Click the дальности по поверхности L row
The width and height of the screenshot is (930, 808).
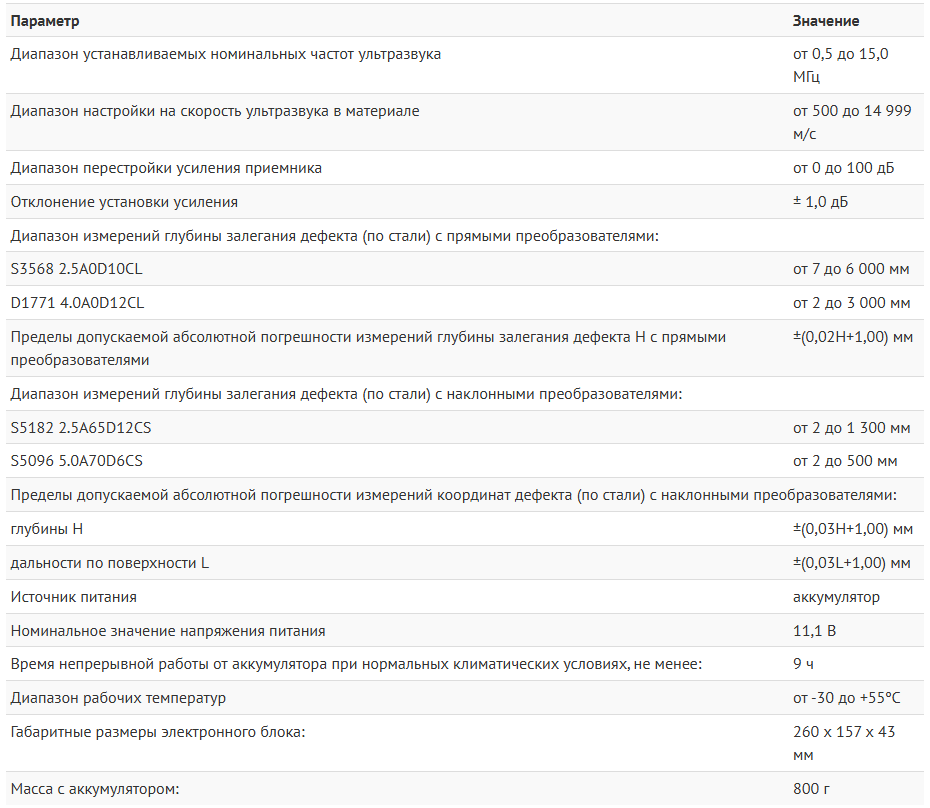464,562
